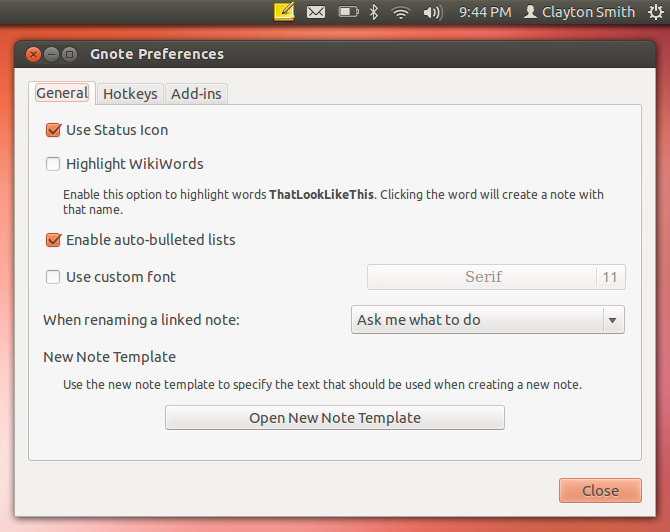670x532 pixels.
Task: Switch to the Add-ins tab
Action: coord(197,94)
